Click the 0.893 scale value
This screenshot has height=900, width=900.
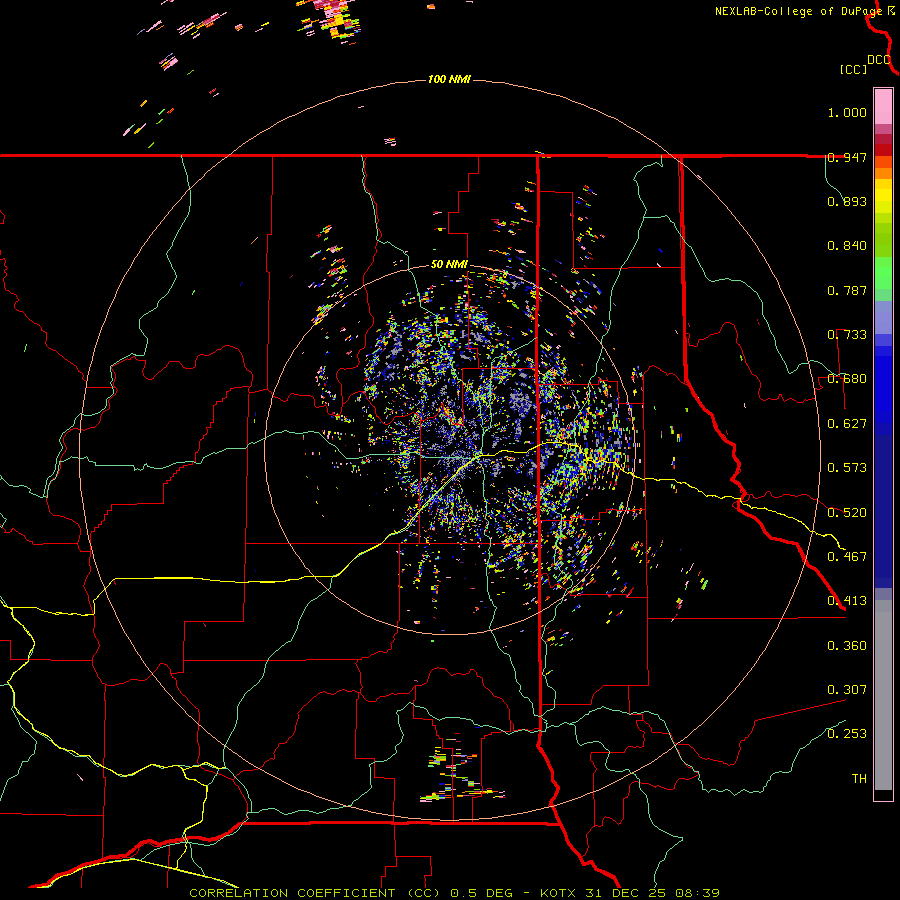click(847, 201)
